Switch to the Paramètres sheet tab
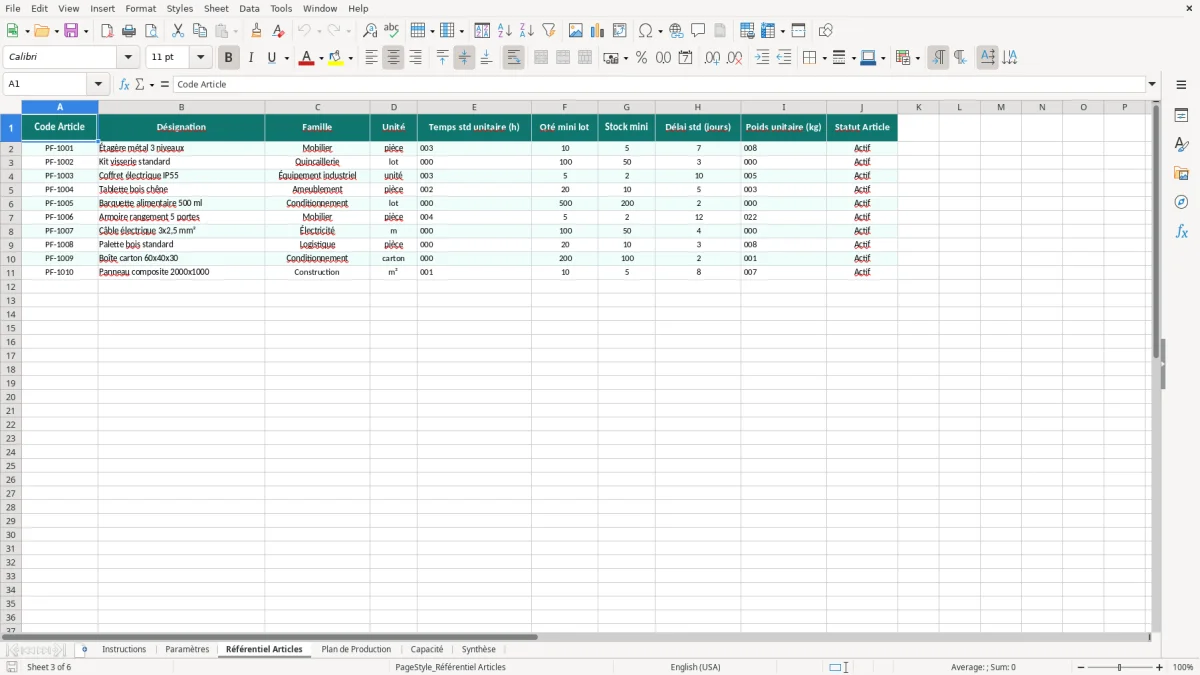The height and width of the screenshot is (675, 1200). [x=187, y=649]
